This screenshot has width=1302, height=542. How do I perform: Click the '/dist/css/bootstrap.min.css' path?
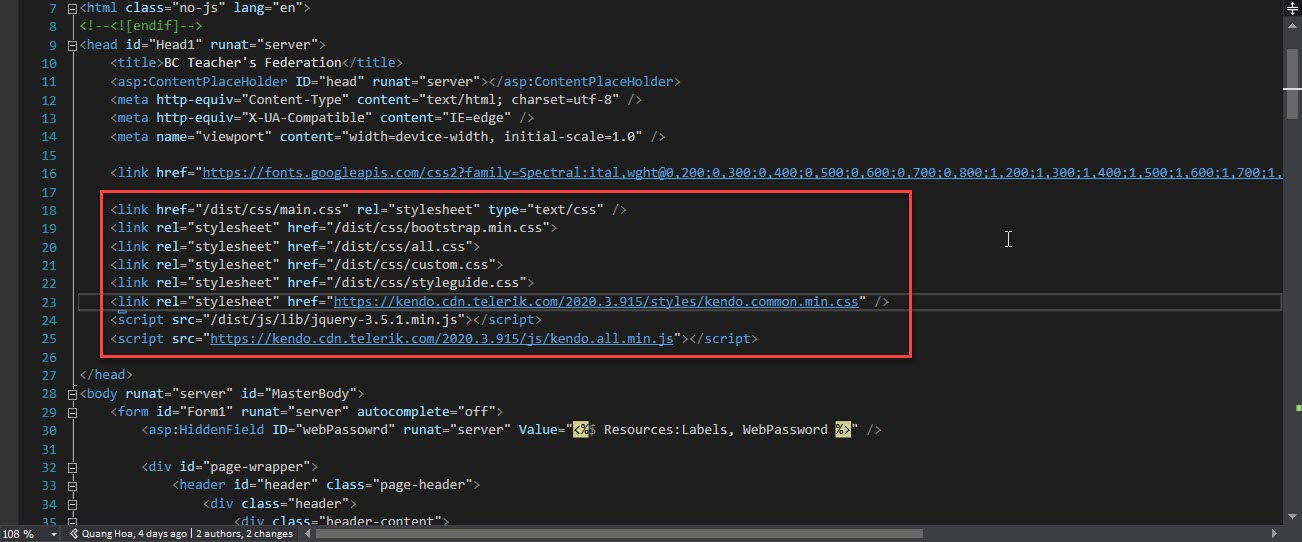pyautogui.click(x=437, y=228)
